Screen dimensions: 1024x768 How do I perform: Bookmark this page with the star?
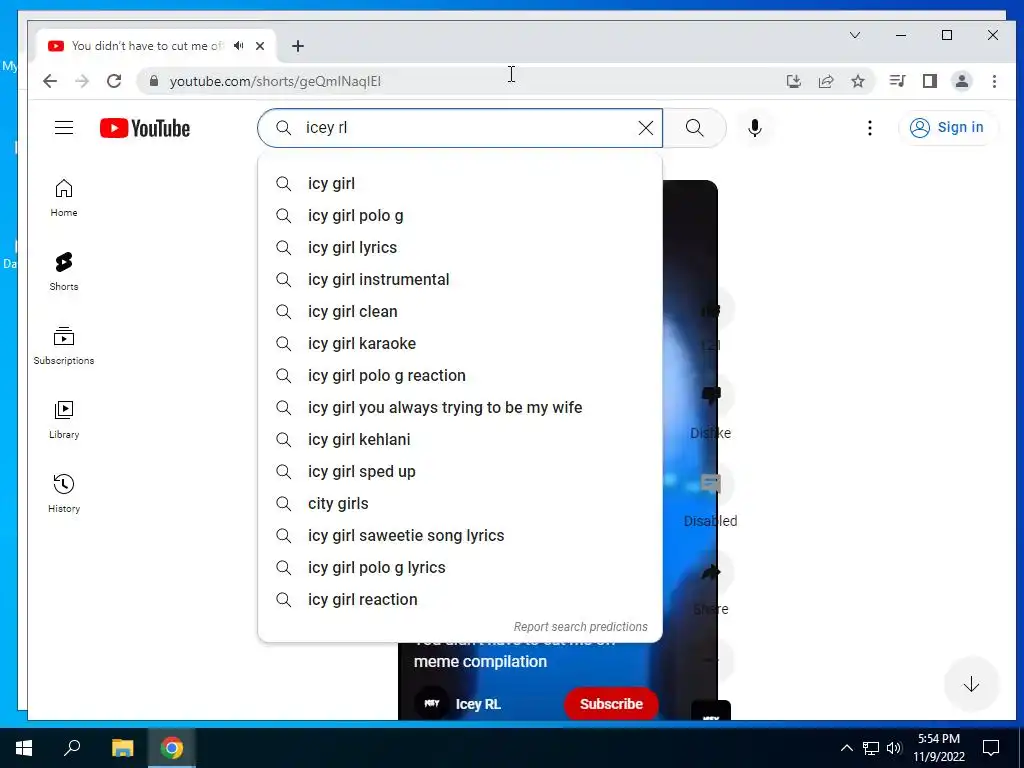click(x=857, y=81)
